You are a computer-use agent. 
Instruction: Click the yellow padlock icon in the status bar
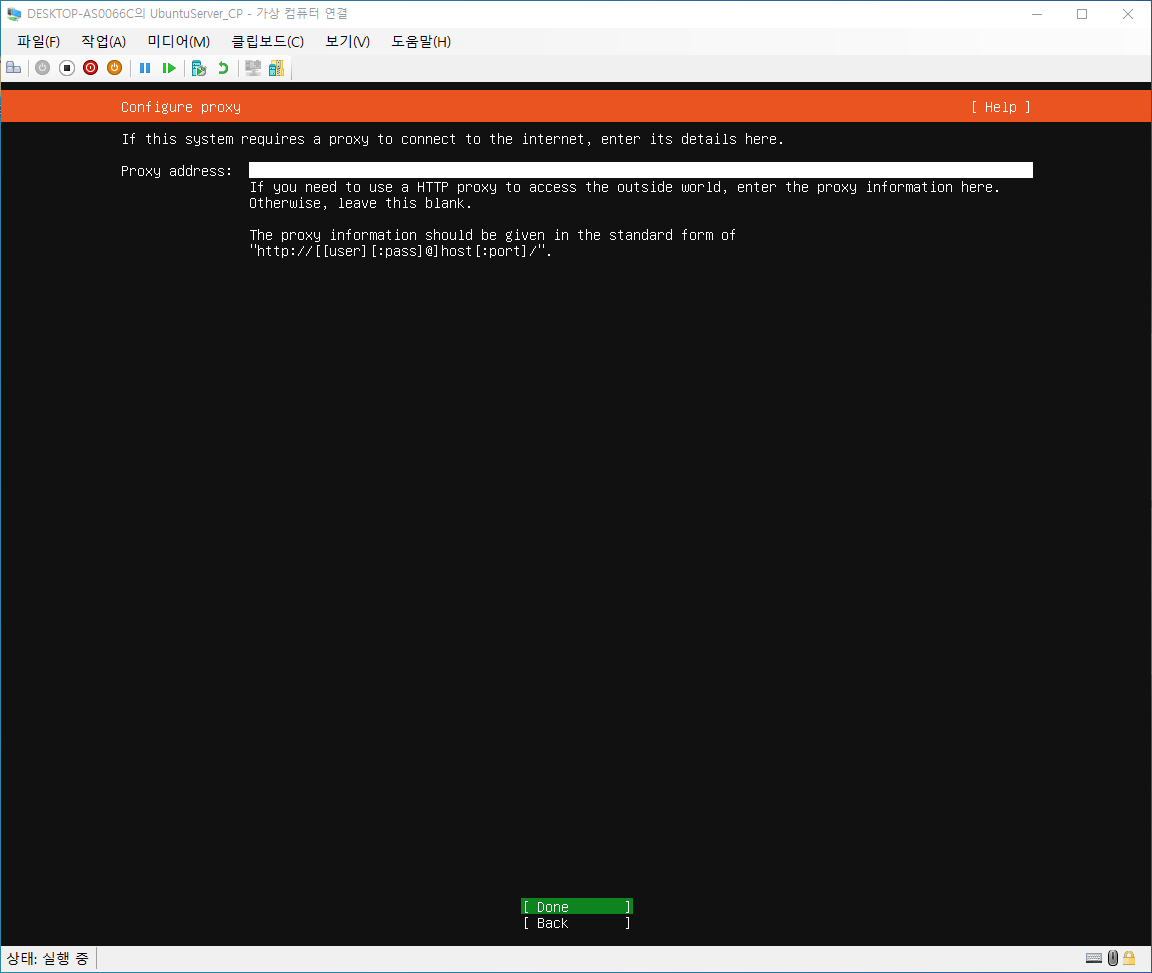[x=1129, y=958]
